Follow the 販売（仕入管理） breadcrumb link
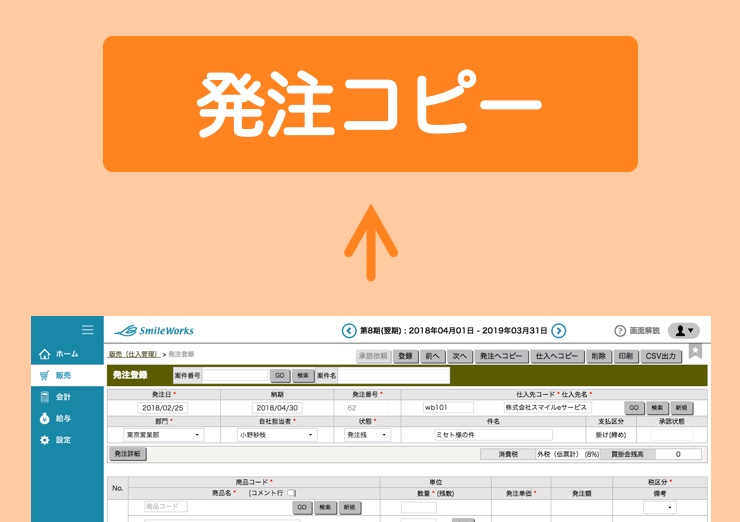 (133, 354)
